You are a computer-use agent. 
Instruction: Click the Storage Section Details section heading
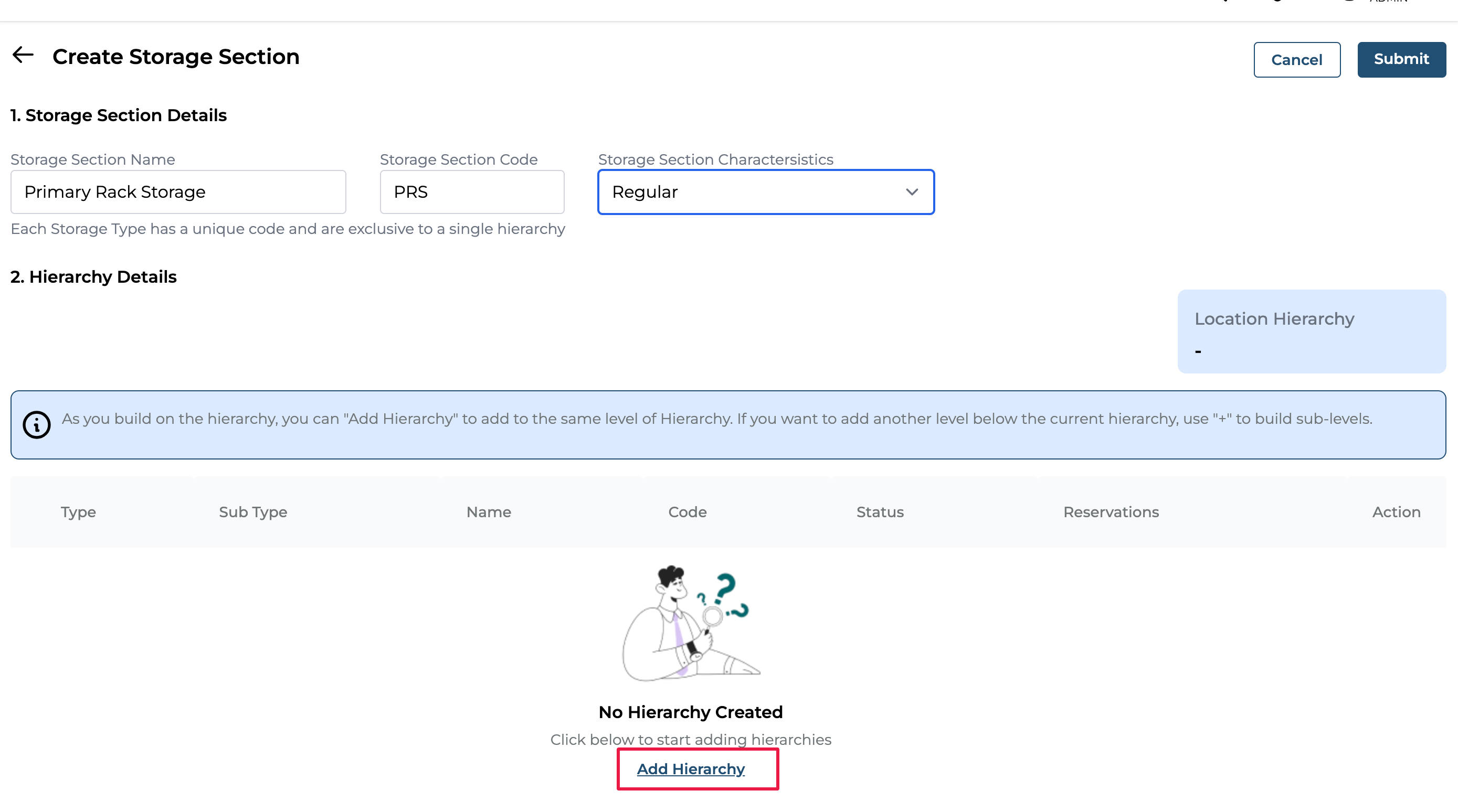(x=118, y=115)
